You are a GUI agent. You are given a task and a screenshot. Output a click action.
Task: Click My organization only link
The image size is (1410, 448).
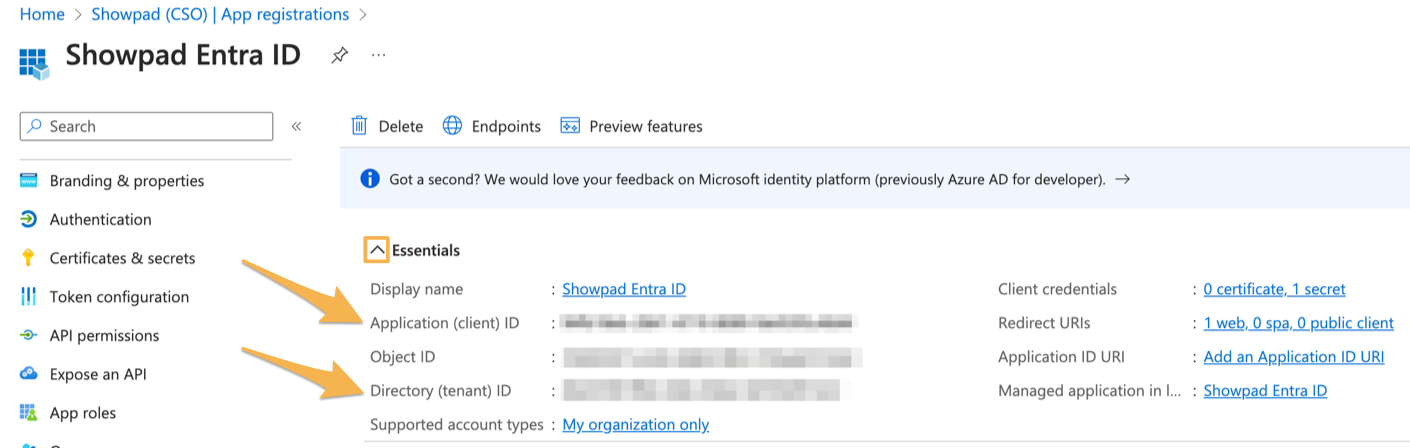coord(636,425)
